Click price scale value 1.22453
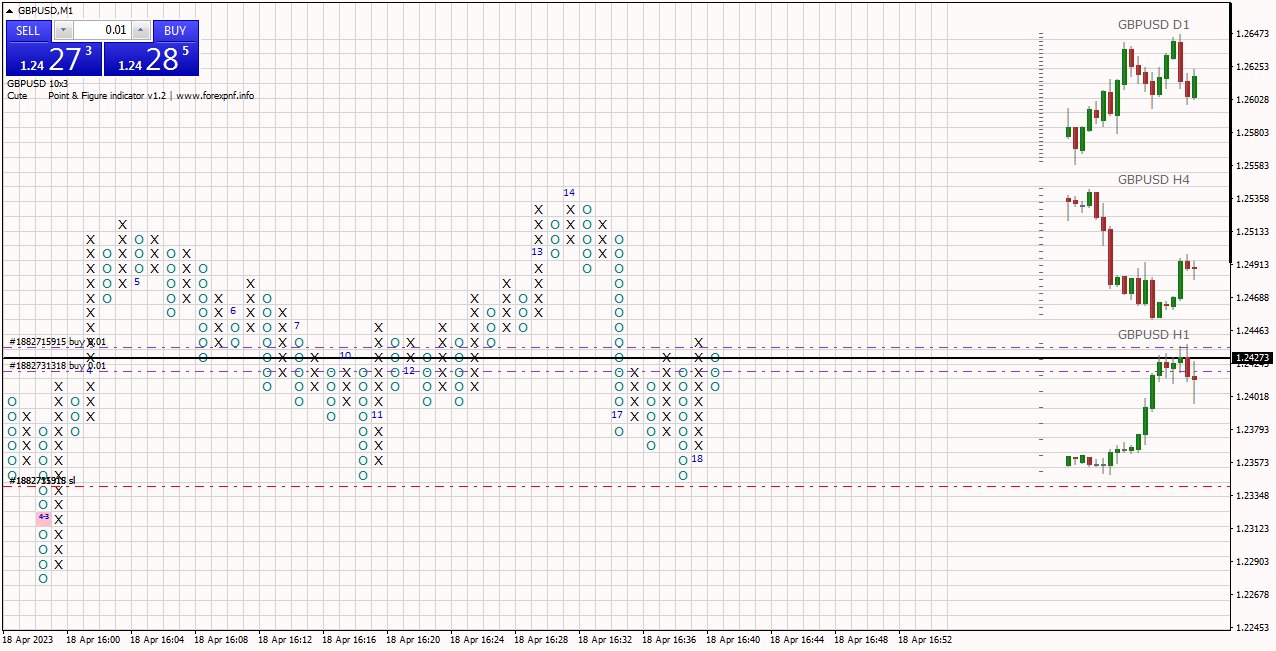1276x651 pixels. [1253, 628]
